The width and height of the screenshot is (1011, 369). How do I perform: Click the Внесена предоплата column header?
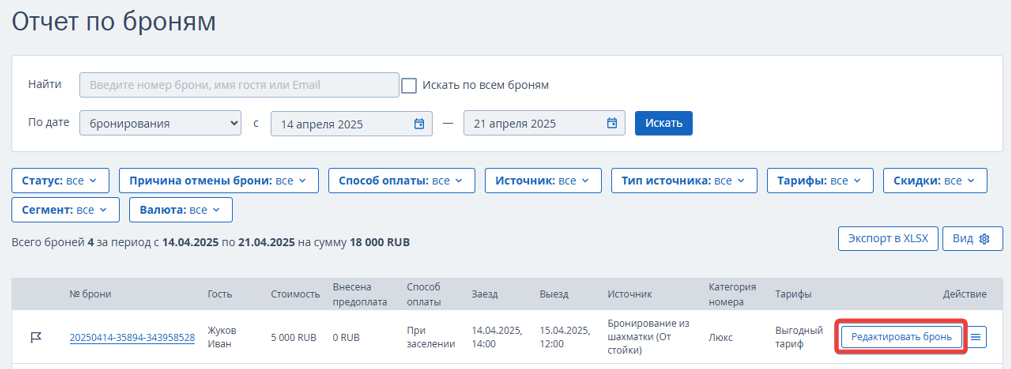tap(360, 294)
